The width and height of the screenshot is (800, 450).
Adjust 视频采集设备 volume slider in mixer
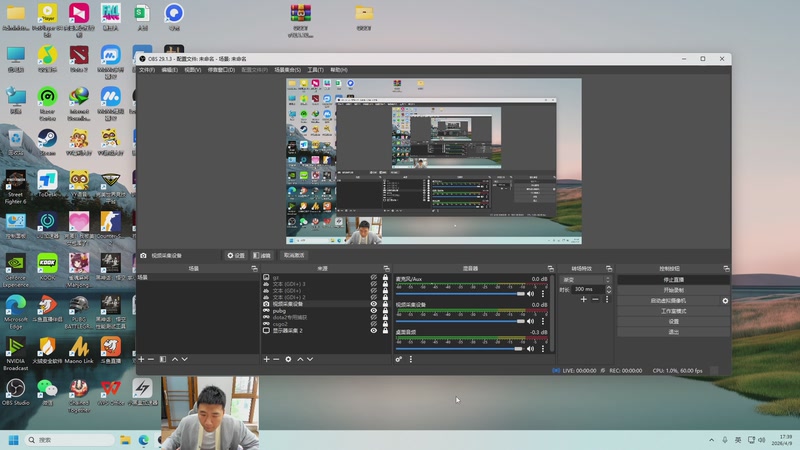[x=460, y=321]
